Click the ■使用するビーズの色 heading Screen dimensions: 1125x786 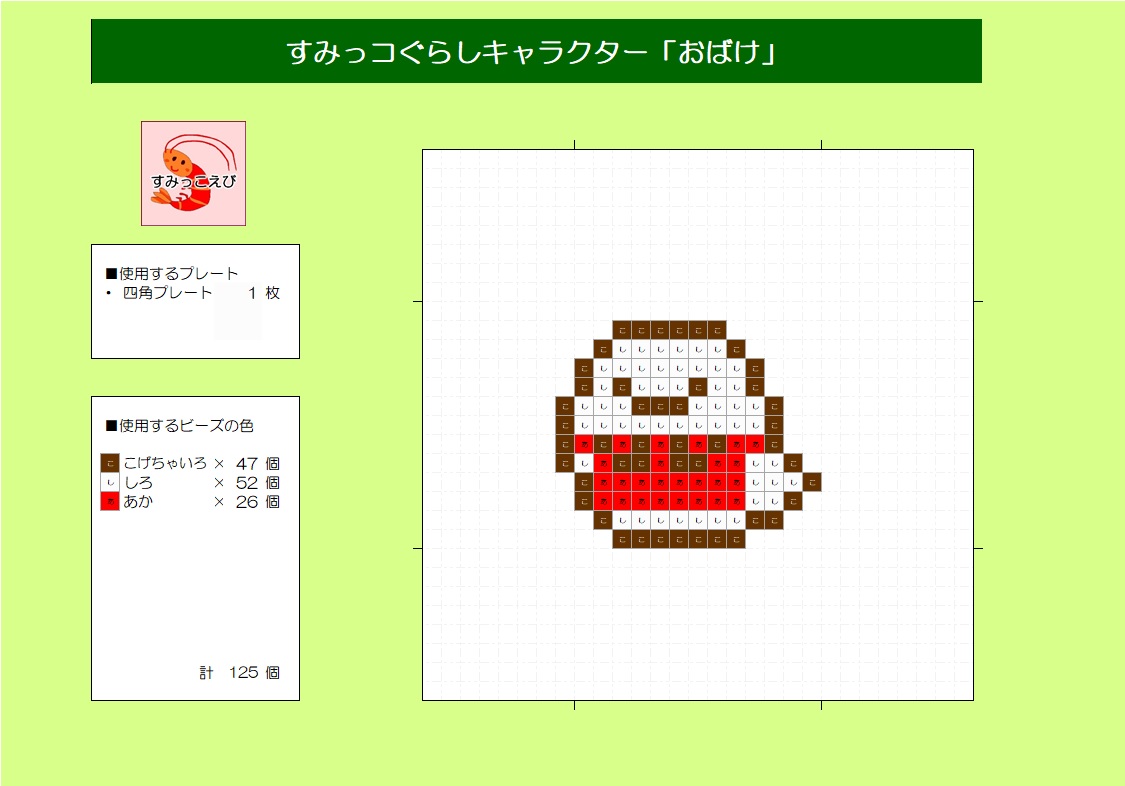pos(179,425)
